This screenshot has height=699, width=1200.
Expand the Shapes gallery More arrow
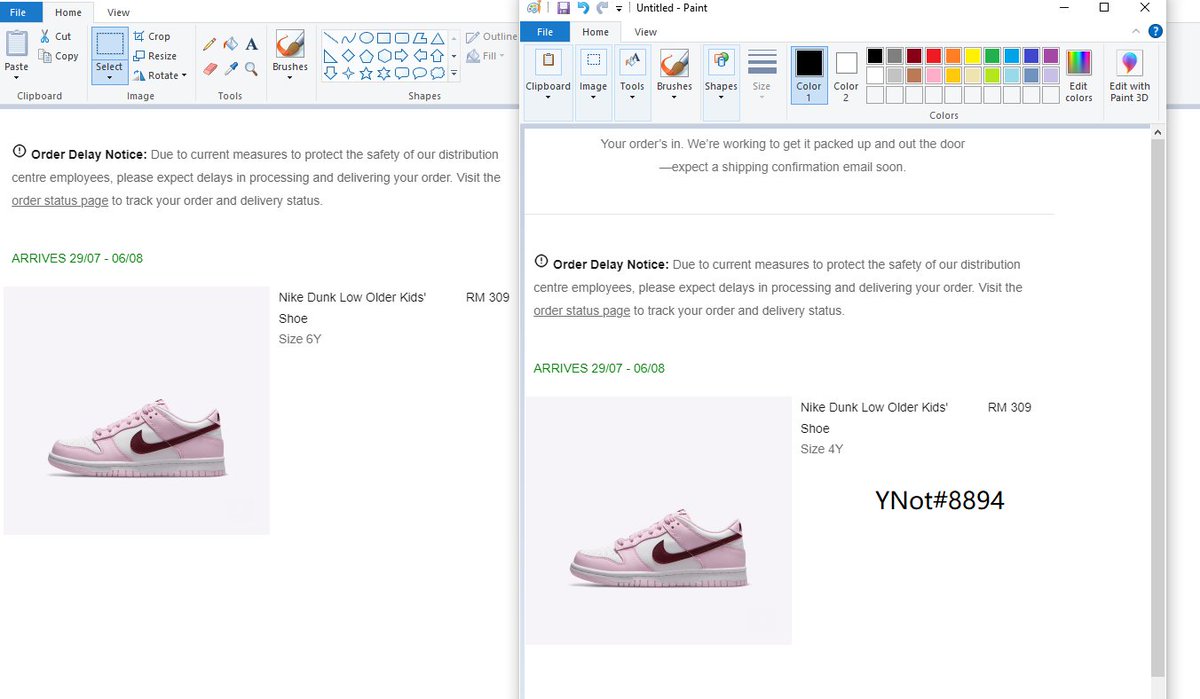[x=454, y=74]
